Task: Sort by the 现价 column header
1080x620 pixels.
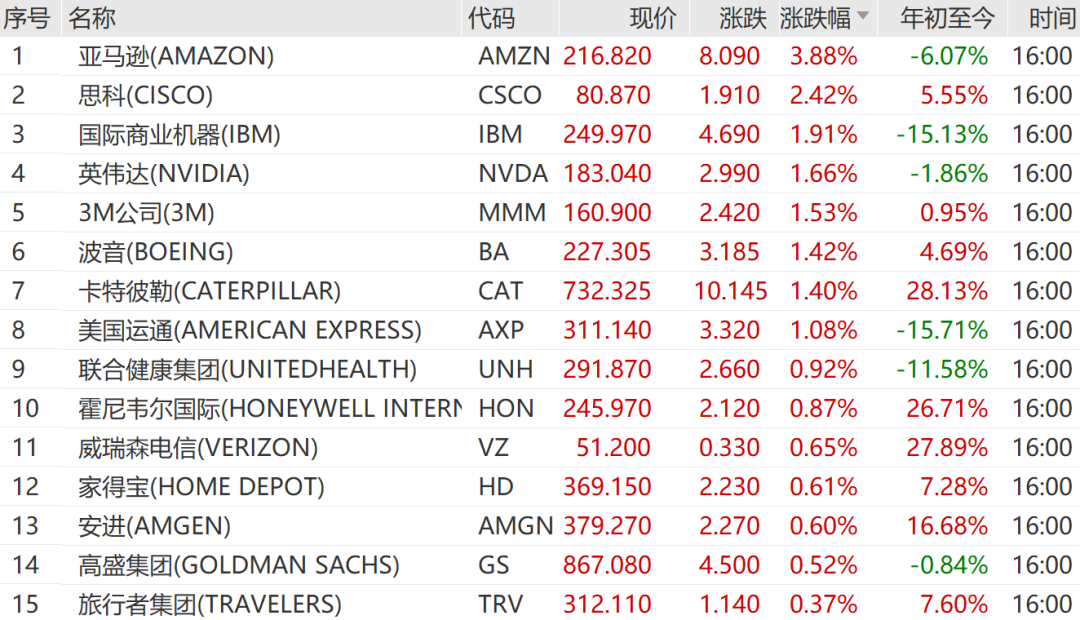Action: (653, 17)
